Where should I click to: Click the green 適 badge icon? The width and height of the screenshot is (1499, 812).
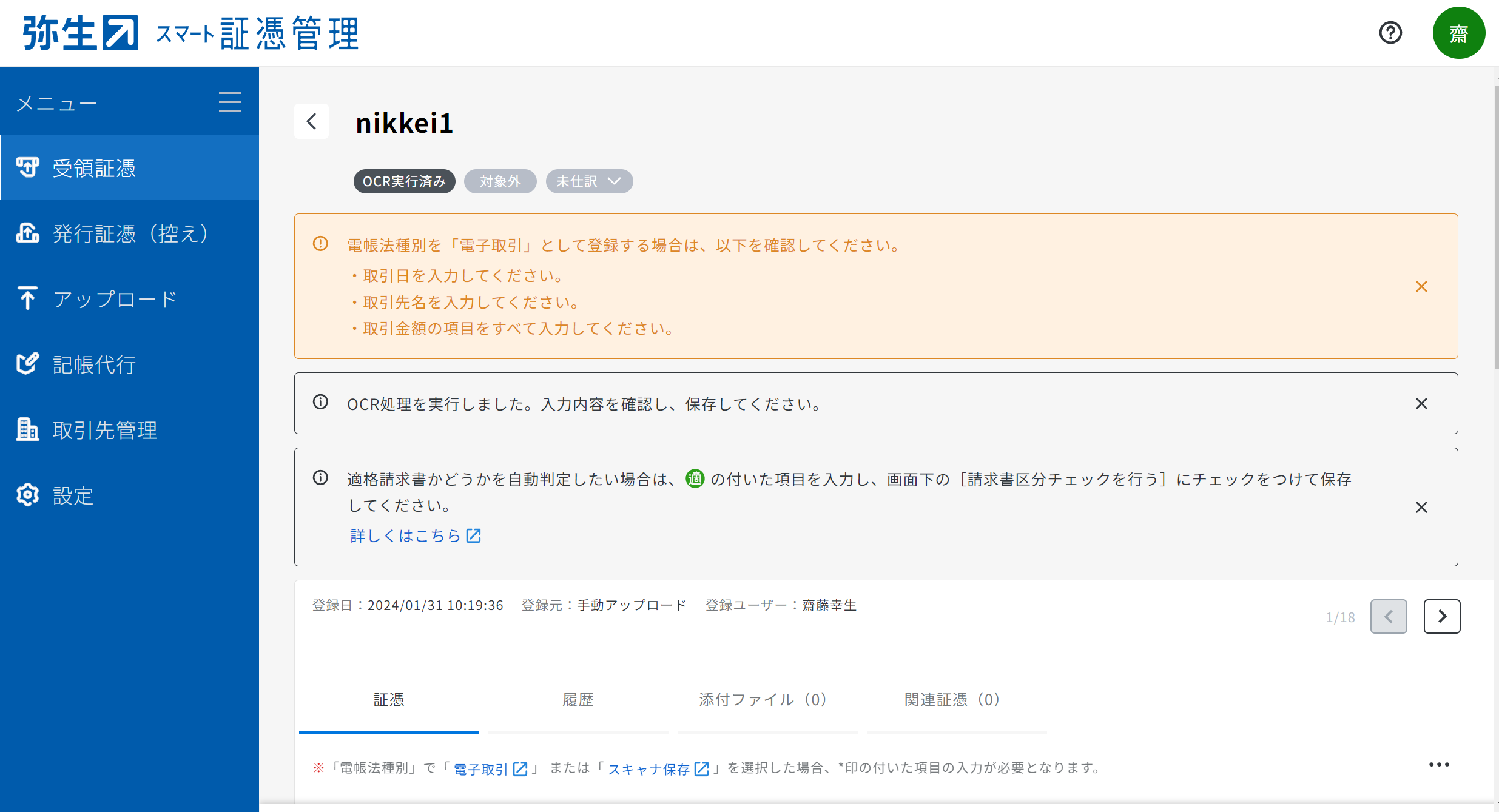(x=695, y=478)
